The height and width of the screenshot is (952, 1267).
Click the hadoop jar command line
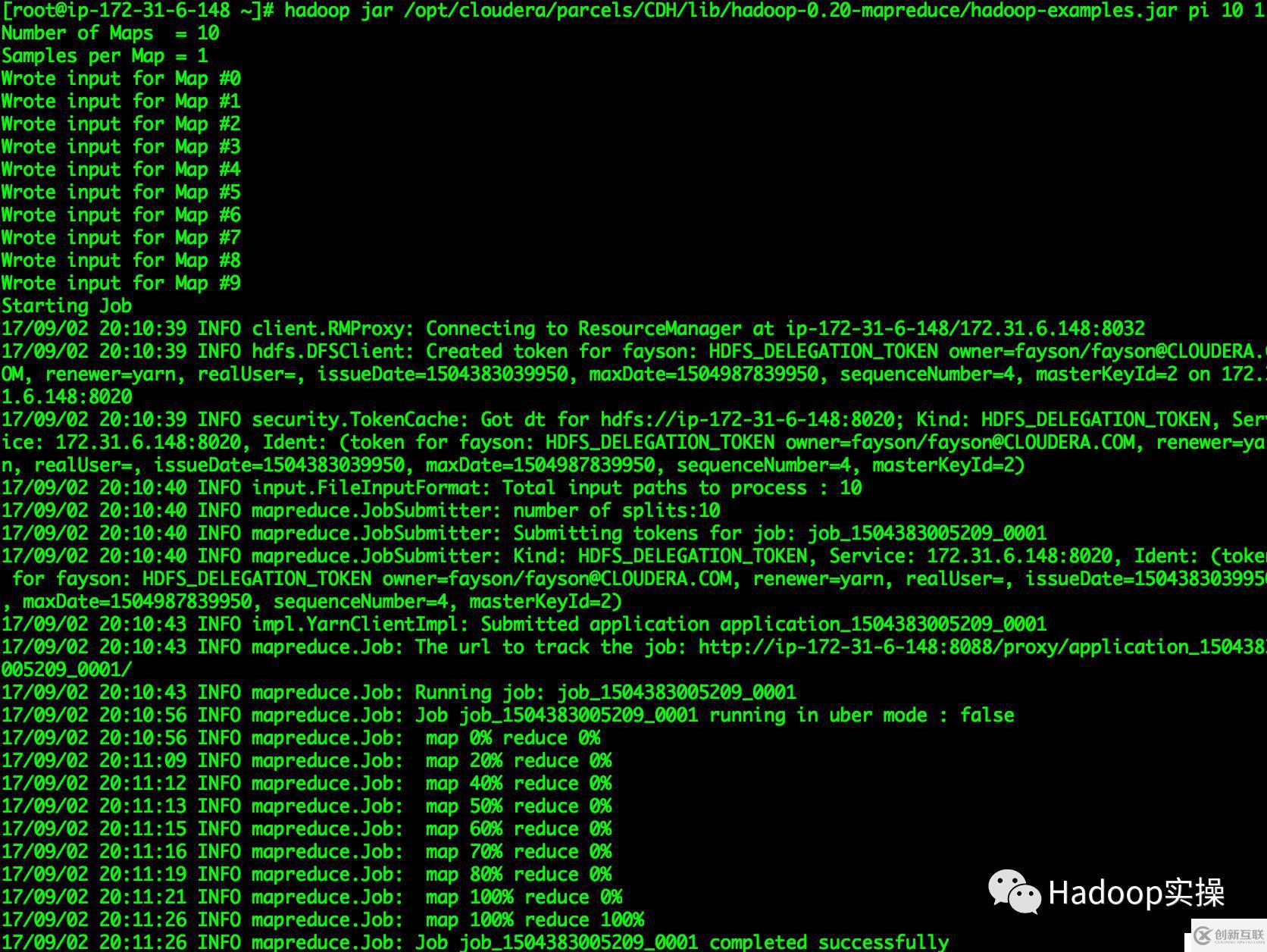click(x=530, y=11)
